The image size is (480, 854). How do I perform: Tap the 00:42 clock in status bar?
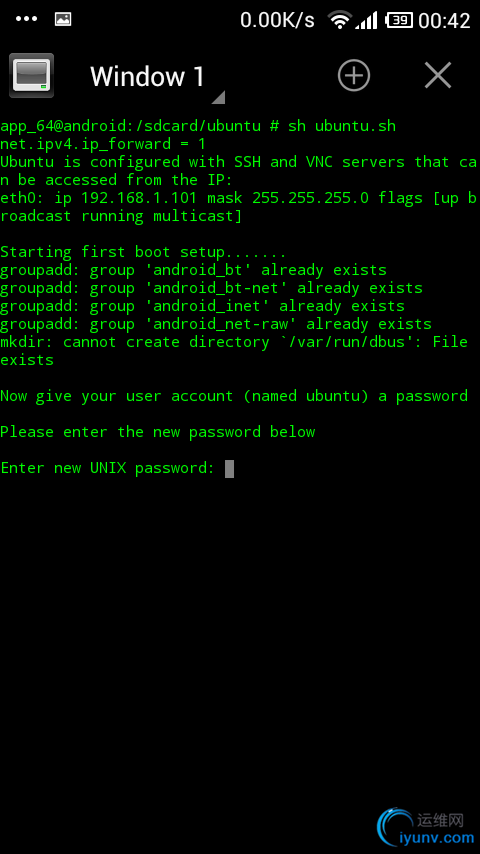pos(444,21)
